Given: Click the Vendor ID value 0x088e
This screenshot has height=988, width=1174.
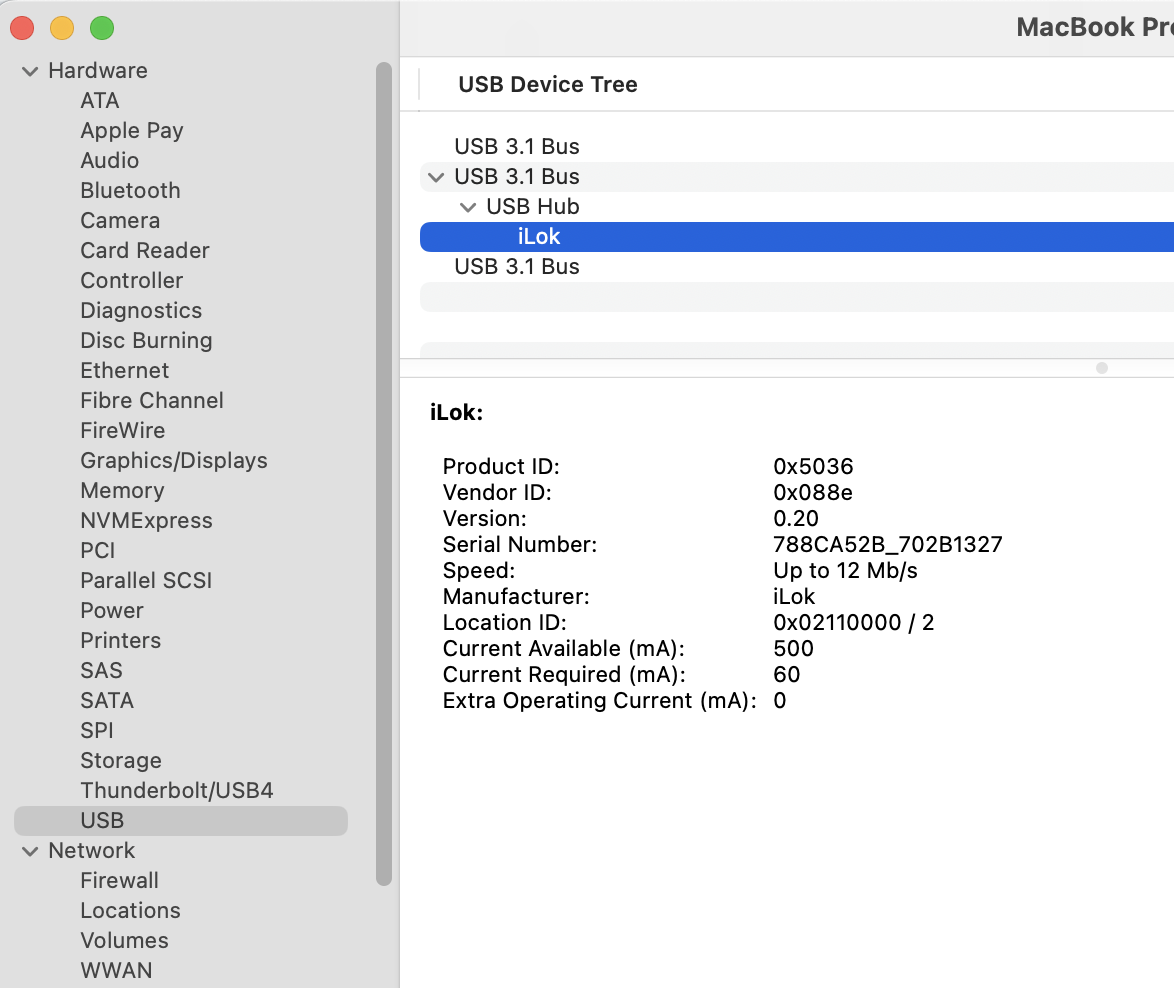Looking at the screenshot, I should tap(812, 493).
